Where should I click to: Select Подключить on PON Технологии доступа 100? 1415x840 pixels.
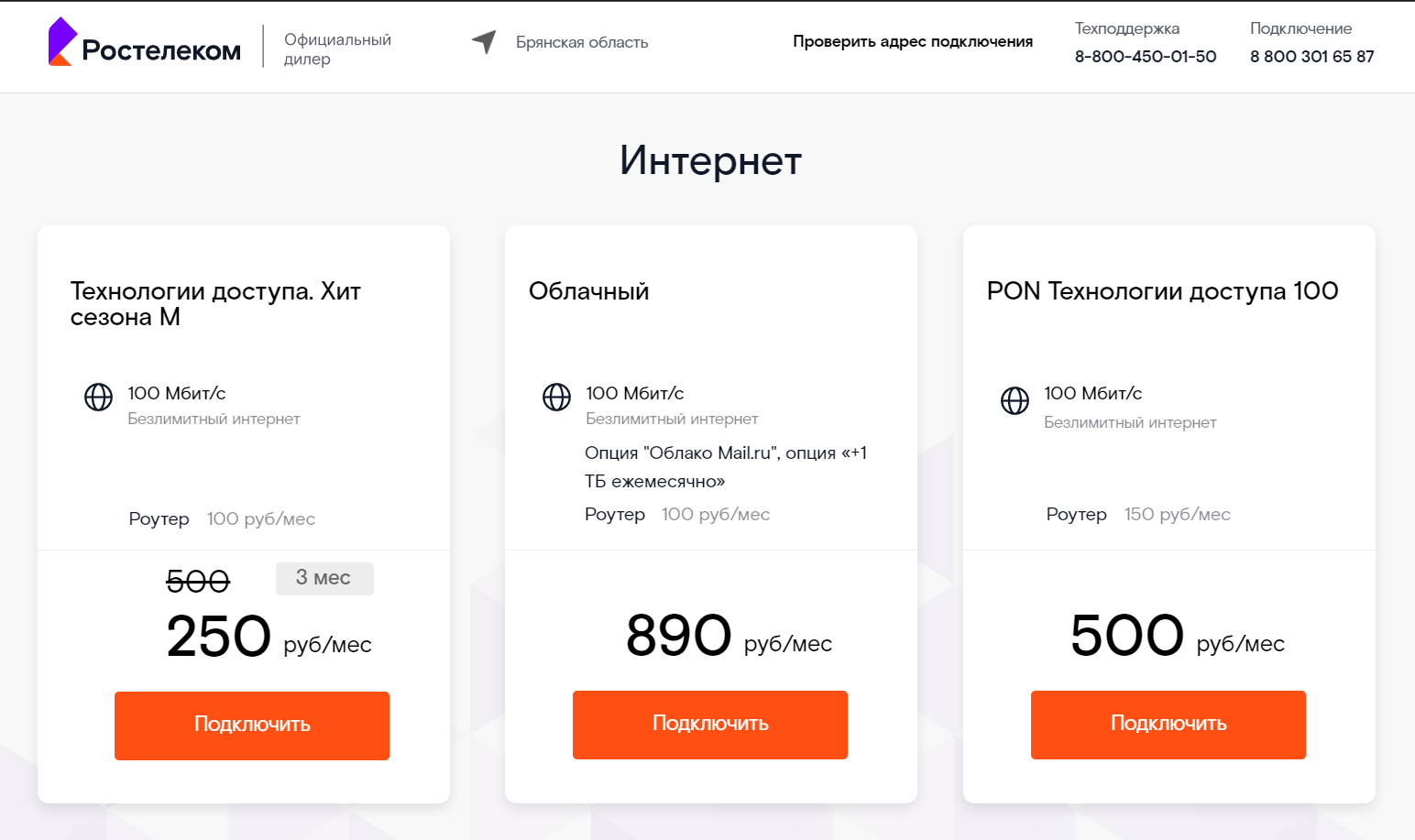point(1168,725)
